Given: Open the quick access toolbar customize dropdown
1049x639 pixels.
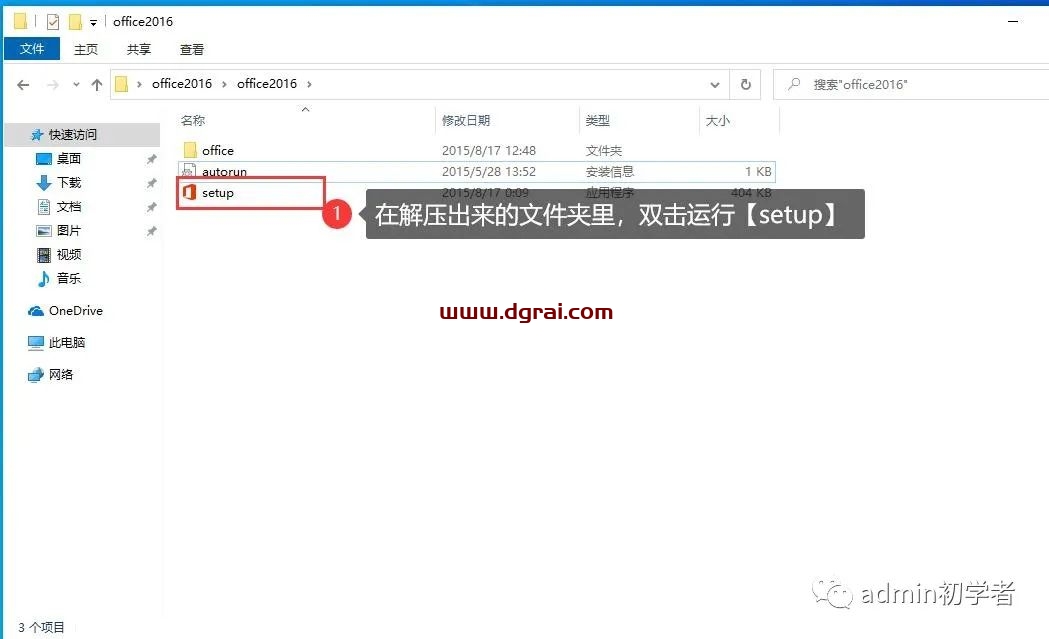Looking at the screenshot, I should click(93, 23).
